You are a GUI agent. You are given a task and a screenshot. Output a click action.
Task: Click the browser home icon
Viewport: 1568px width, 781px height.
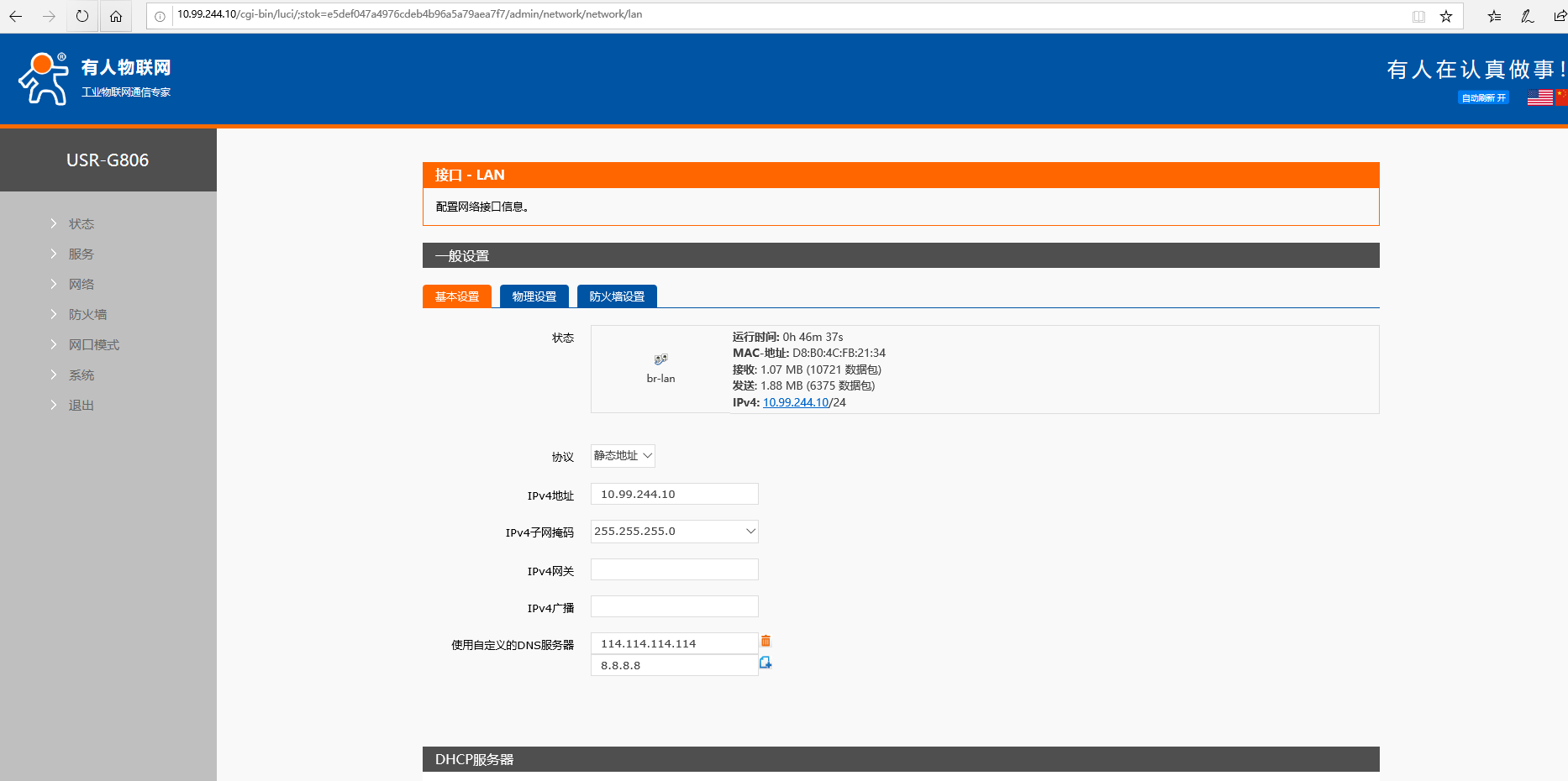pos(116,16)
